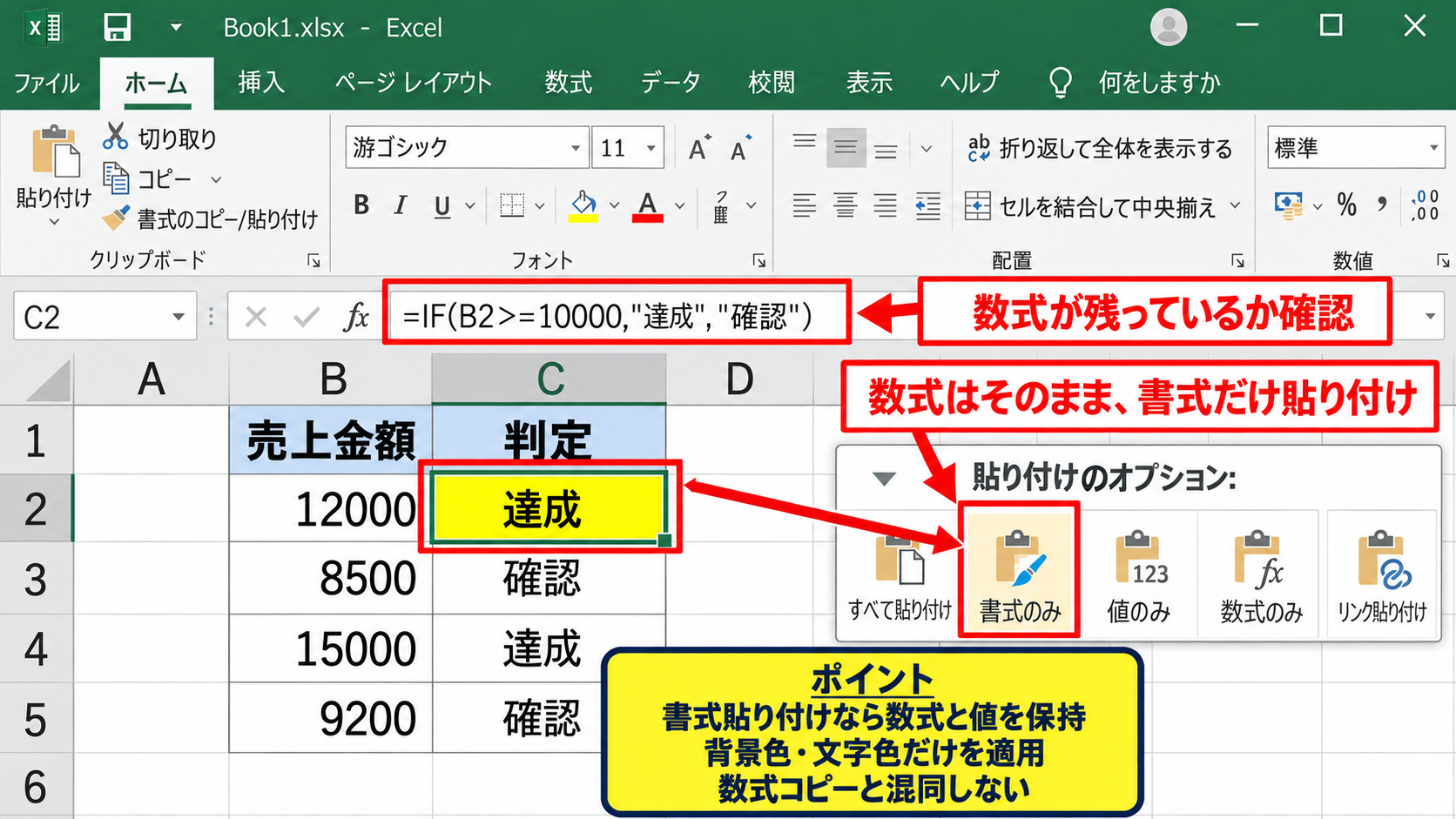Toggle Underline formatting
1456x819 pixels.
pos(442,206)
